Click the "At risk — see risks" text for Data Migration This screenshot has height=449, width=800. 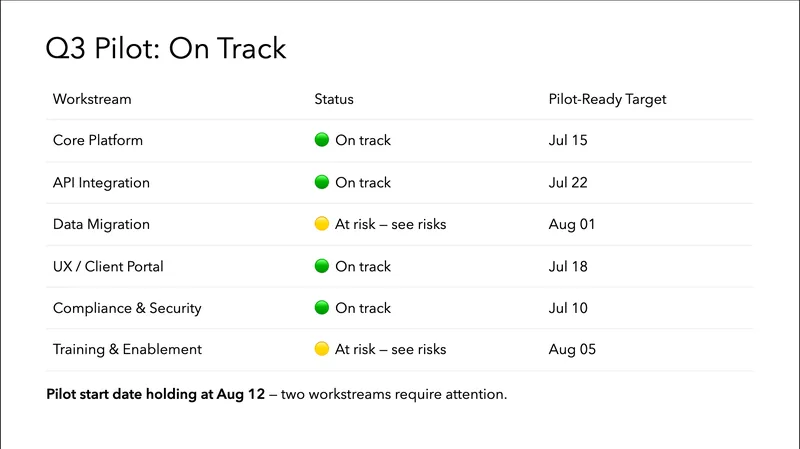coord(391,224)
